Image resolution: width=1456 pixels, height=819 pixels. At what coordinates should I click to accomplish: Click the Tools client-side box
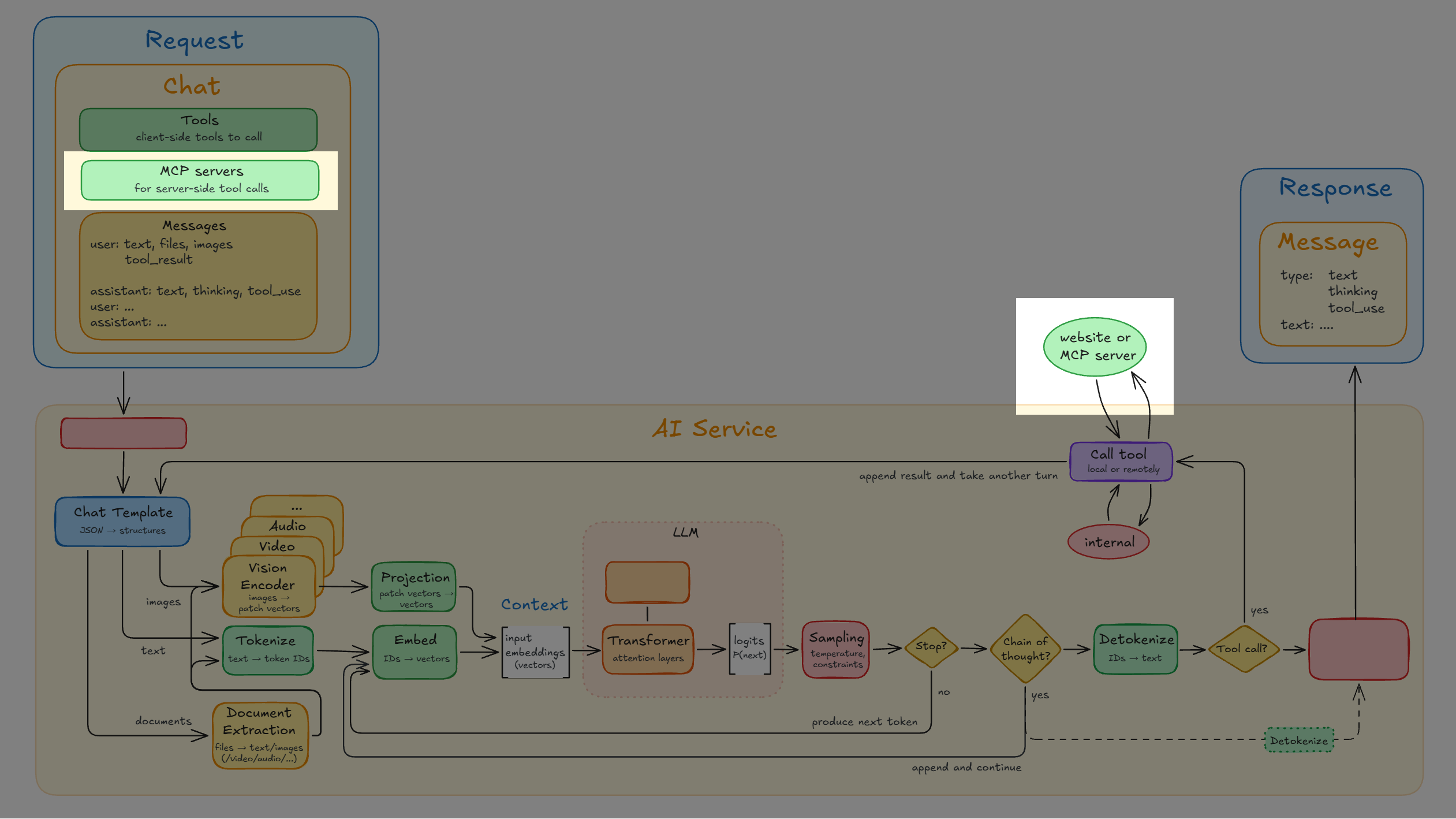tap(198, 129)
